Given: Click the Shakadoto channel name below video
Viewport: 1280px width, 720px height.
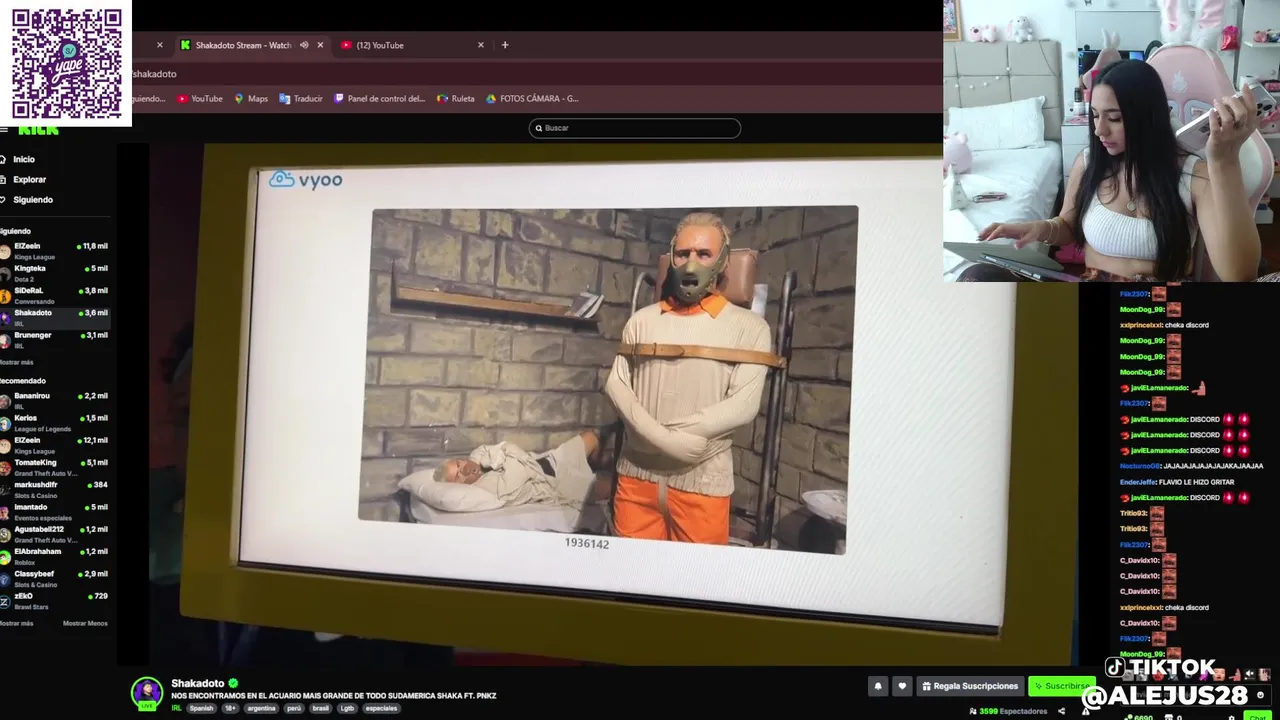Looking at the screenshot, I should point(198,684).
